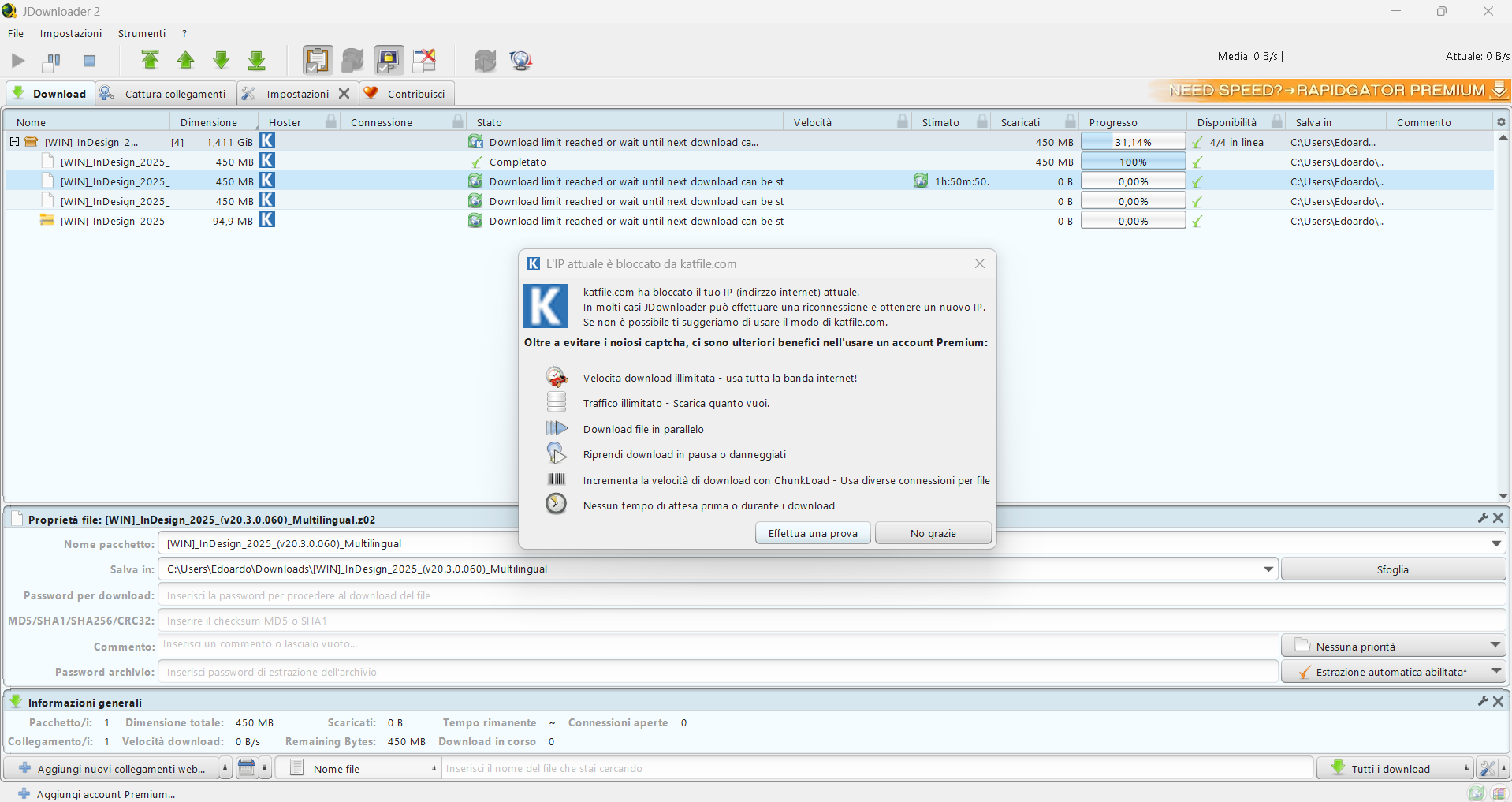Viewport: 1512px width, 802px height.
Task: Select the 94,9 MB archive file row
Action: tap(749, 221)
